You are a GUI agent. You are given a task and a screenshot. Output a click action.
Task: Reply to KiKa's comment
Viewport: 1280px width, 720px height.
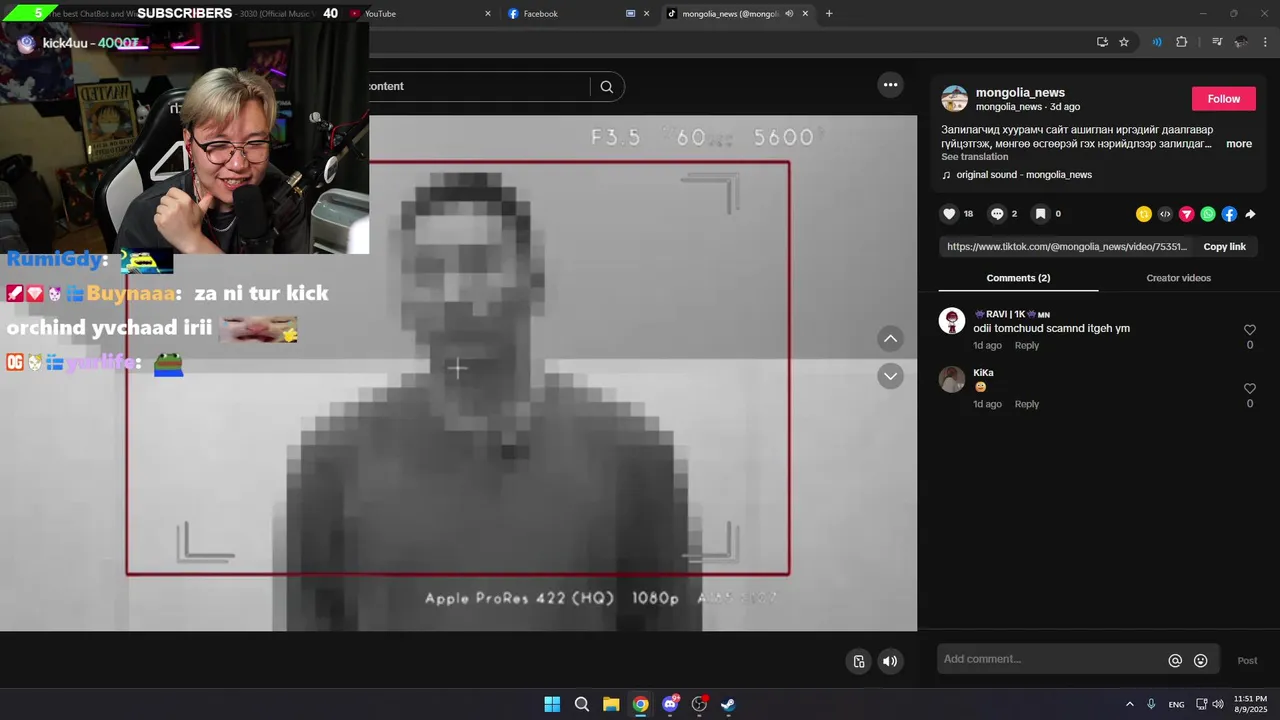point(1027,405)
